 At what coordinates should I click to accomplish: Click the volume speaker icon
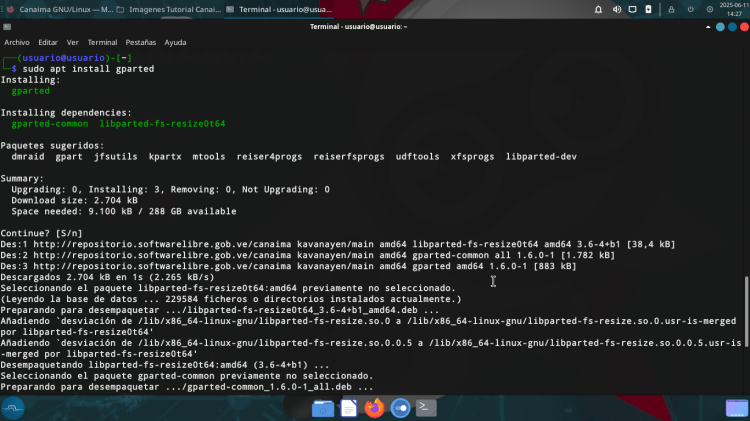click(x=617, y=9)
